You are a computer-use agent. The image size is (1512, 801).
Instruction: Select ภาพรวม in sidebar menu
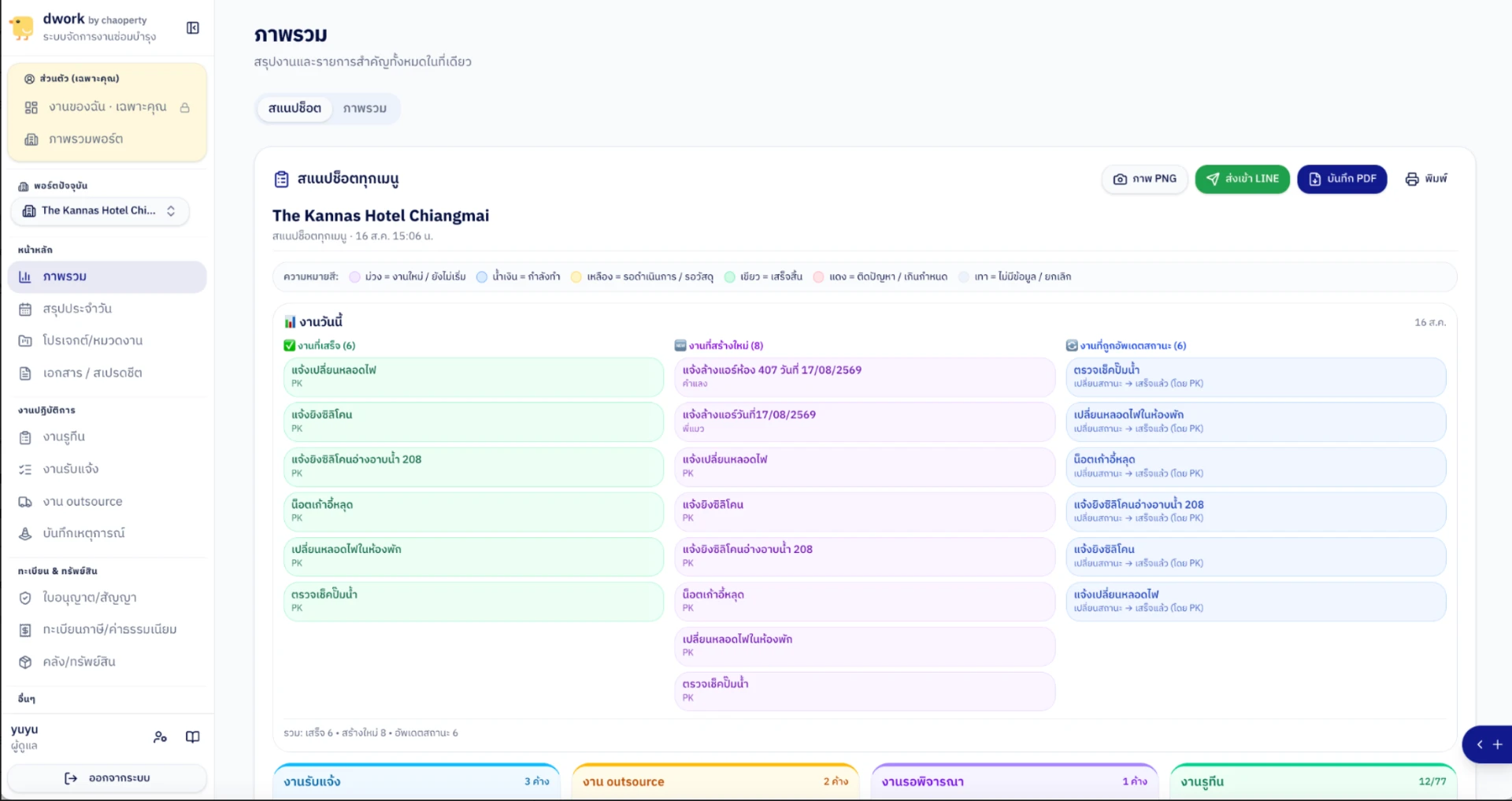[x=107, y=277]
